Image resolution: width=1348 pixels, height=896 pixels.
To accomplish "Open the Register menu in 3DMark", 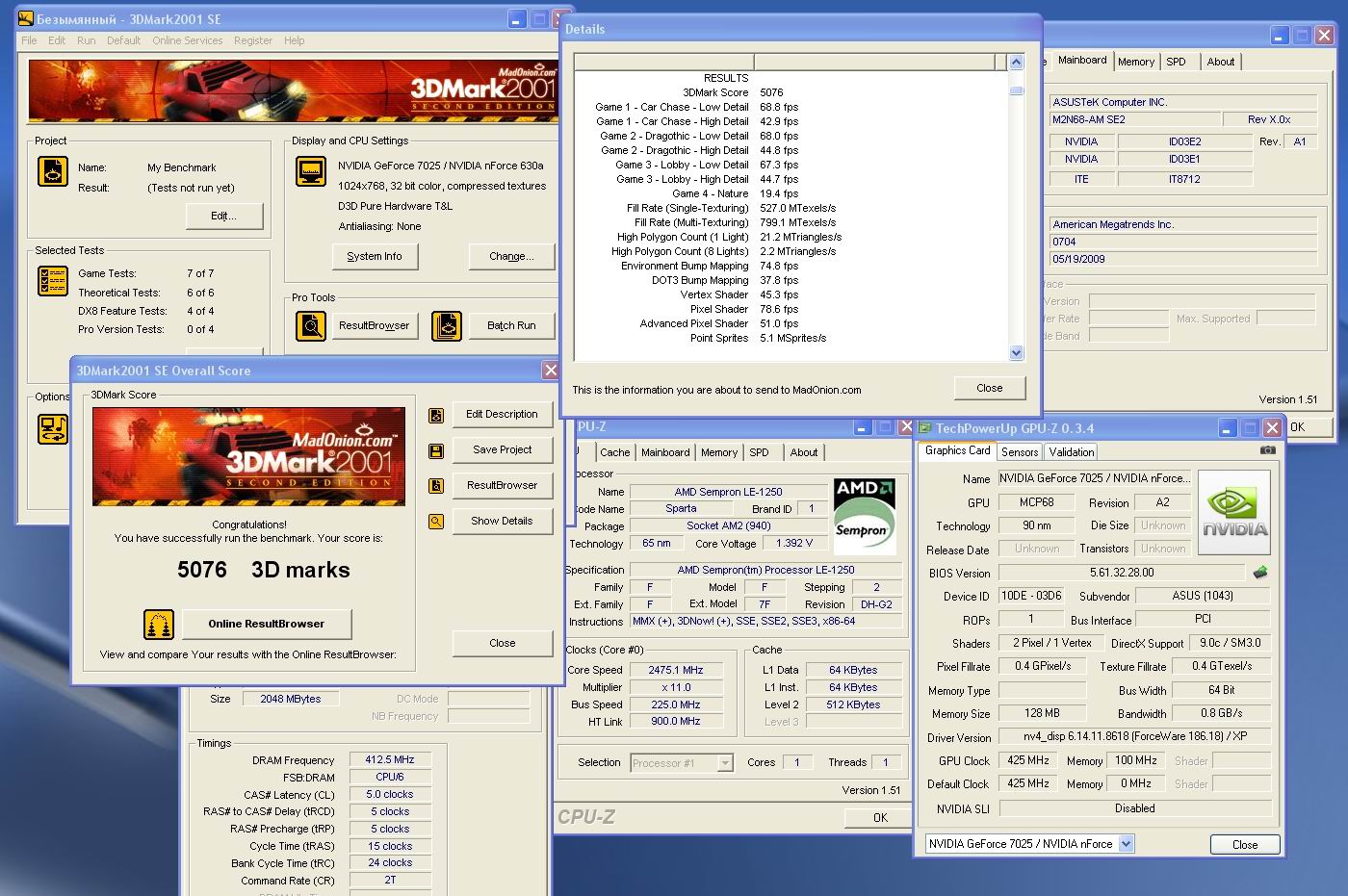I will coord(253,40).
